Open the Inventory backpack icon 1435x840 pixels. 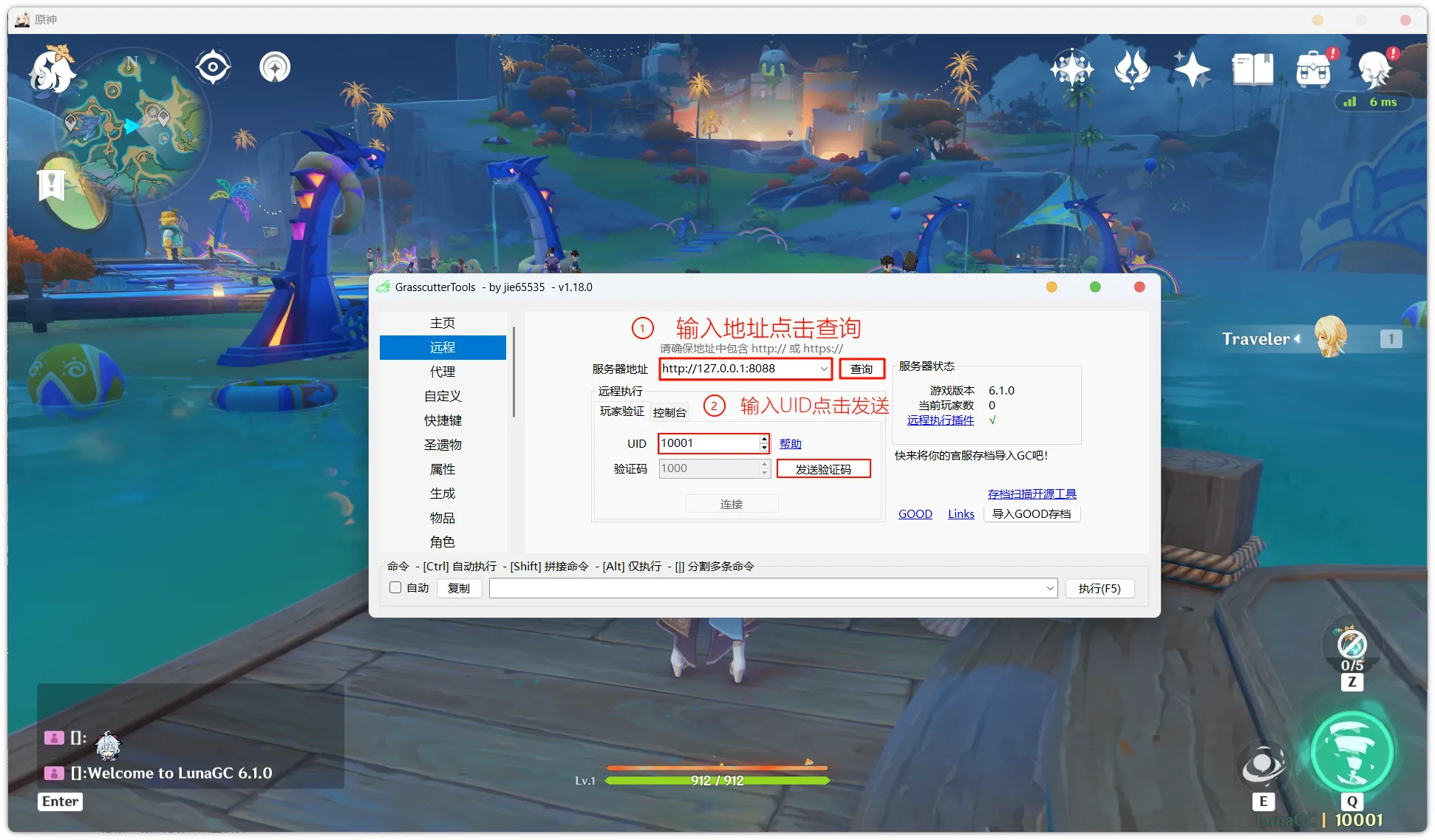click(1315, 68)
